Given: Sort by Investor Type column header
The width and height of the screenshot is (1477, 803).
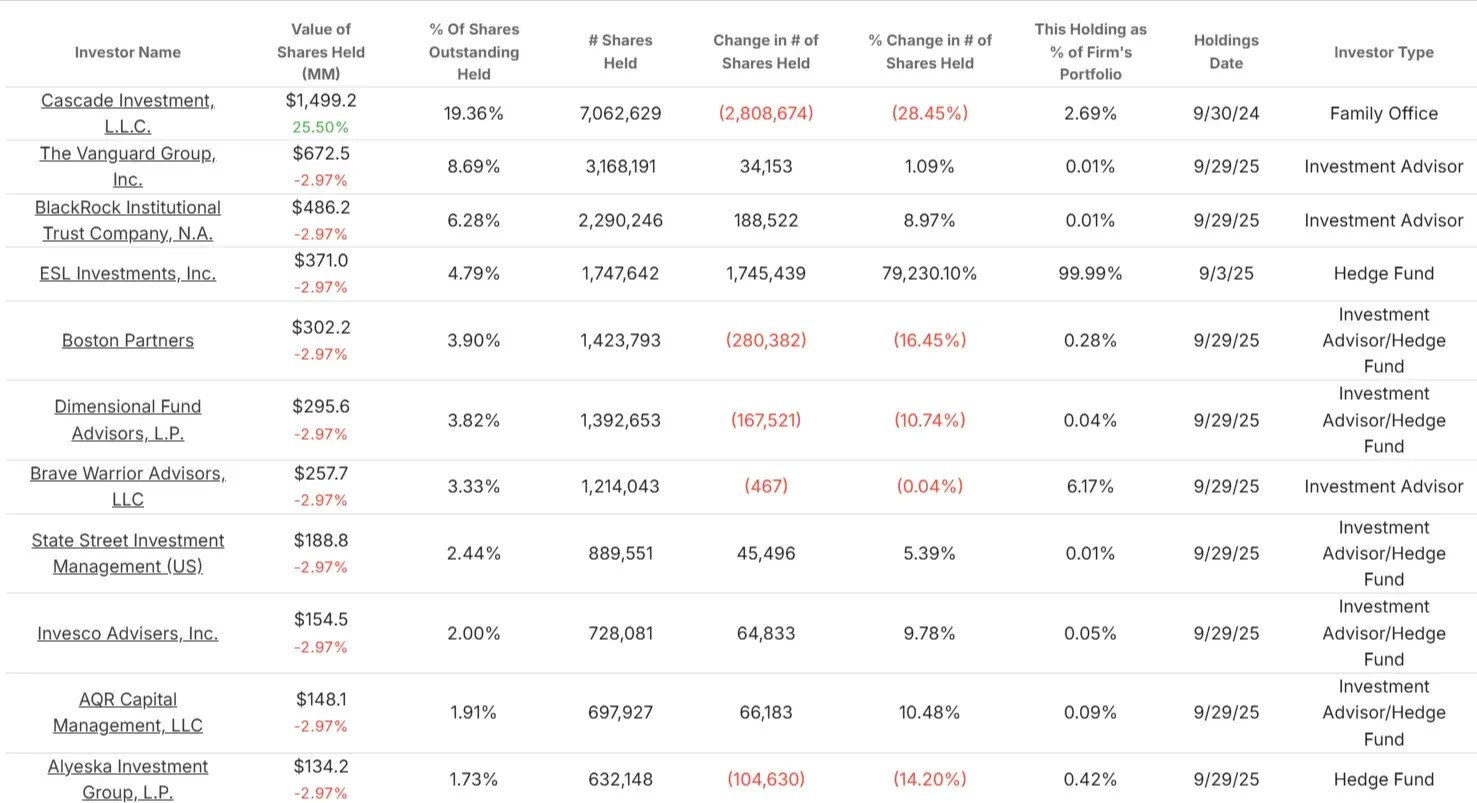Looking at the screenshot, I should (1384, 52).
